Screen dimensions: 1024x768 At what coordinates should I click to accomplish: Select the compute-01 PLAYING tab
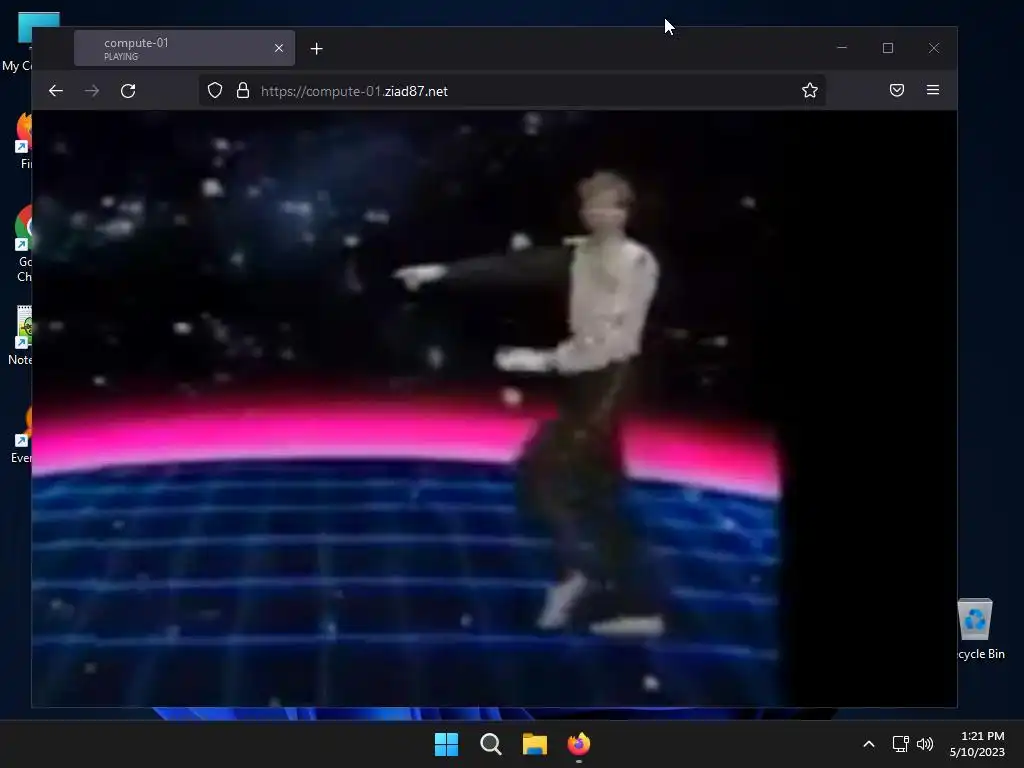click(184, 48)
